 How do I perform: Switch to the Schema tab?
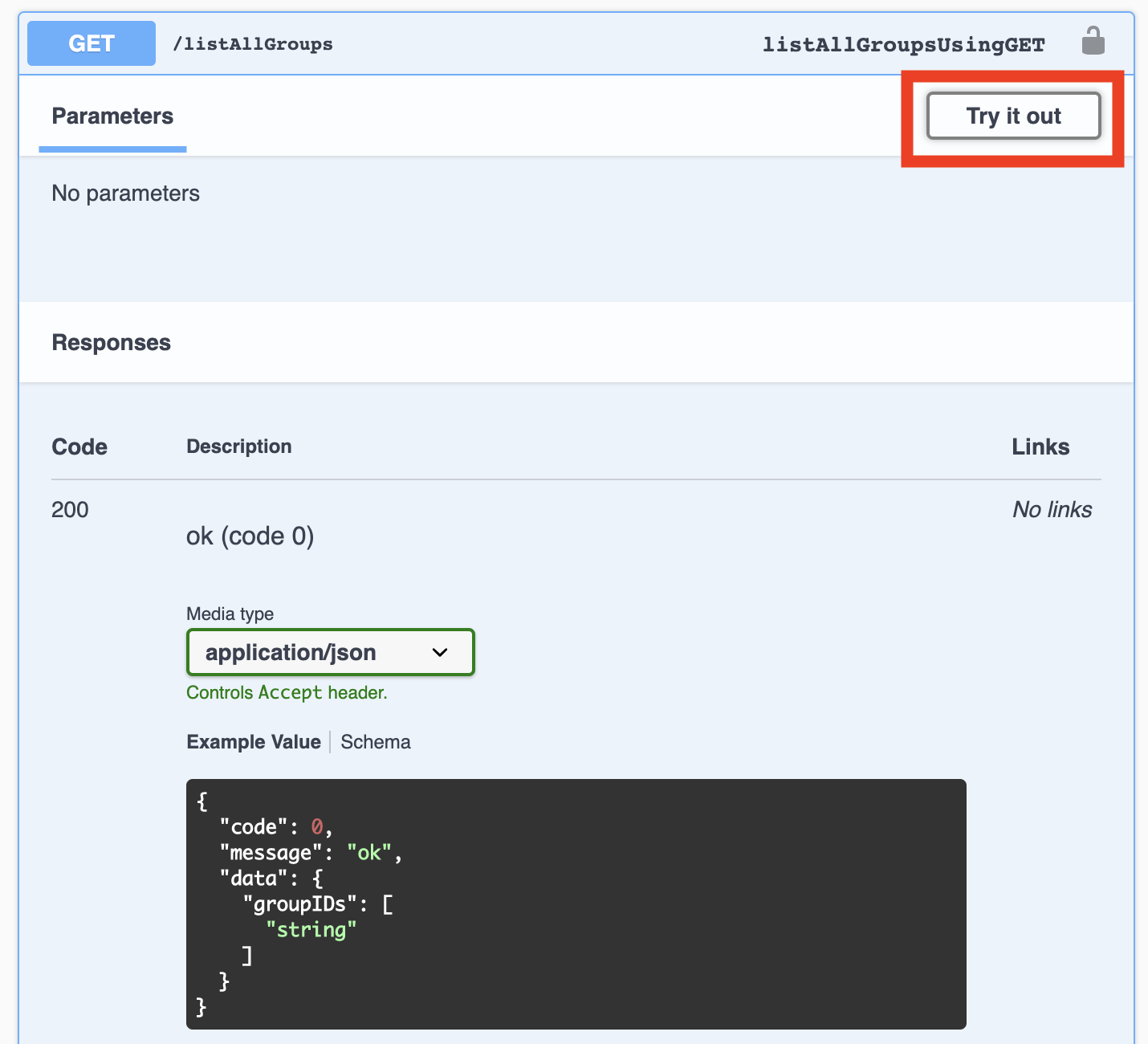[x=375, y=741]
